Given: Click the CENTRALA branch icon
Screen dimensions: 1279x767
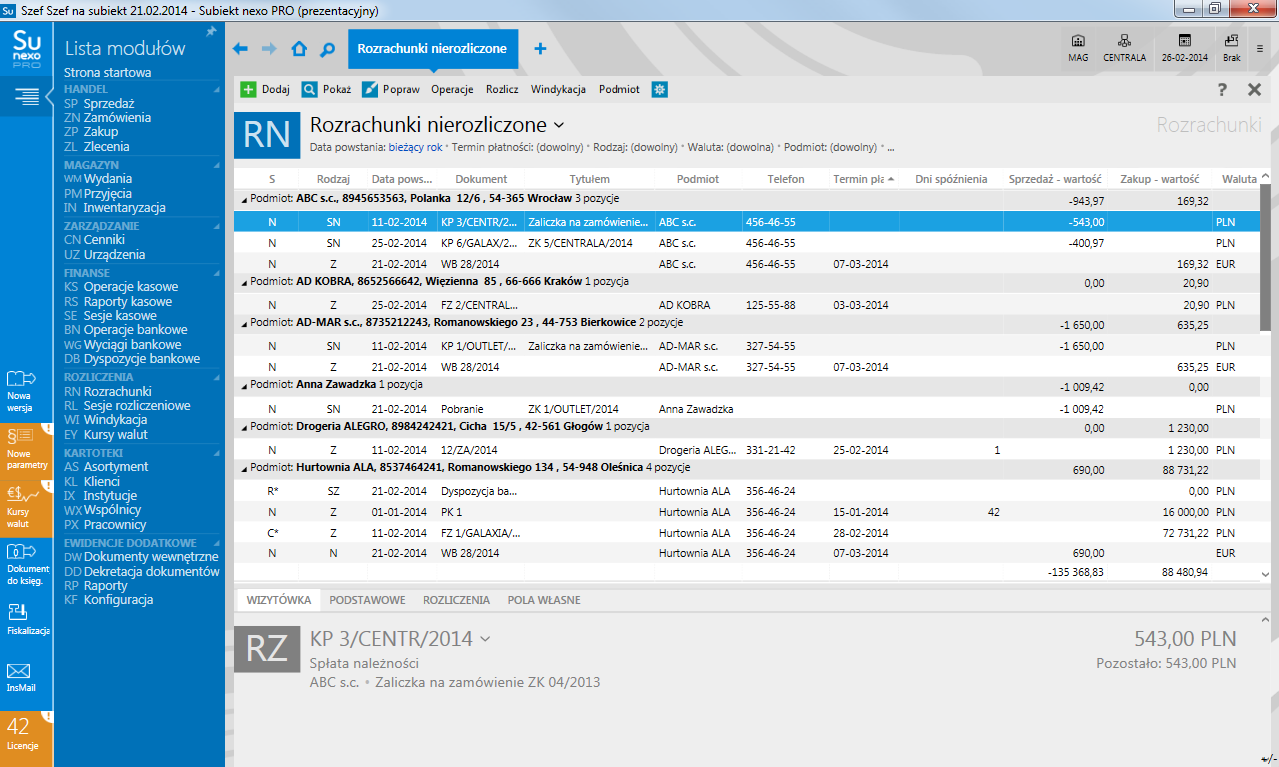Looking at the screenshot, I should click(1123, 48).
